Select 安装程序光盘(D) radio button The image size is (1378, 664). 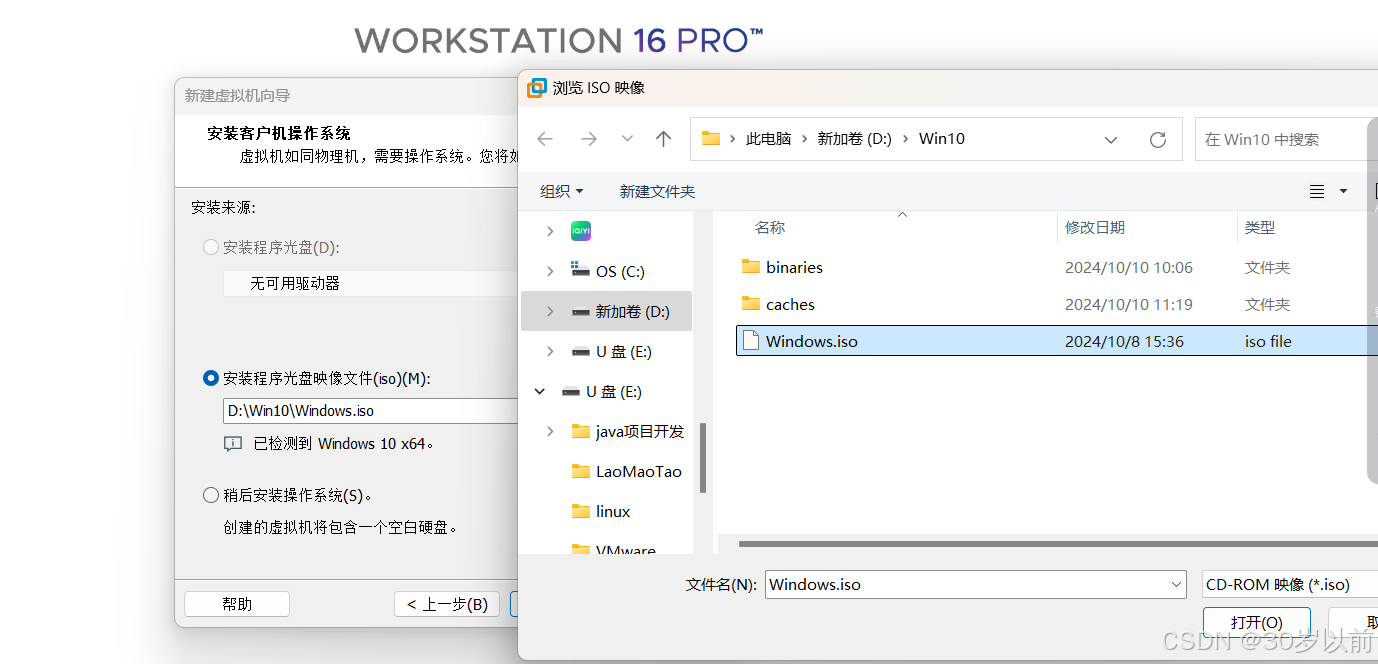point(211,247)
